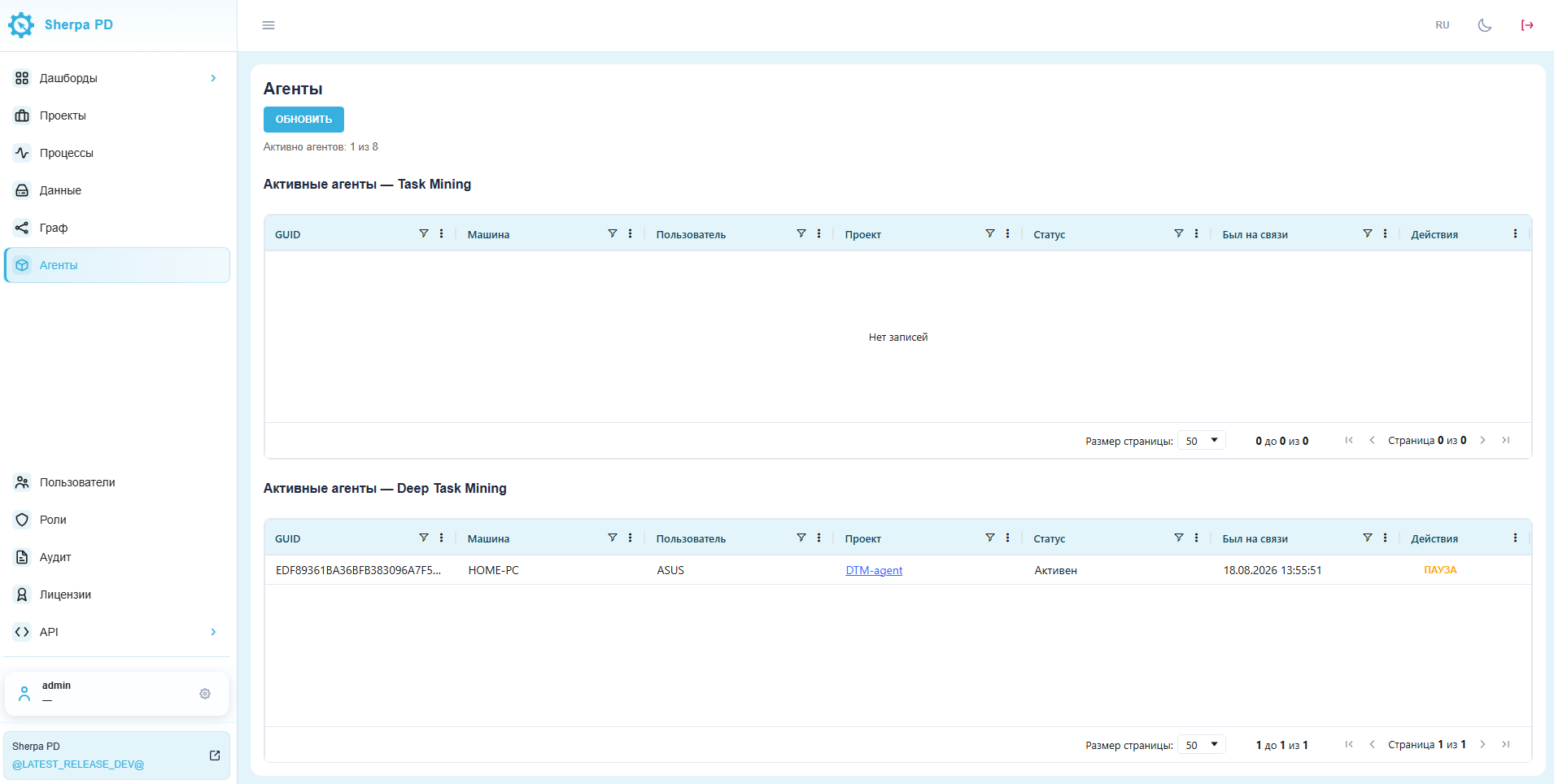Filter the GUID column in the Task Mining table
This screenshot has height=784, width=1554.
point(423,233)
